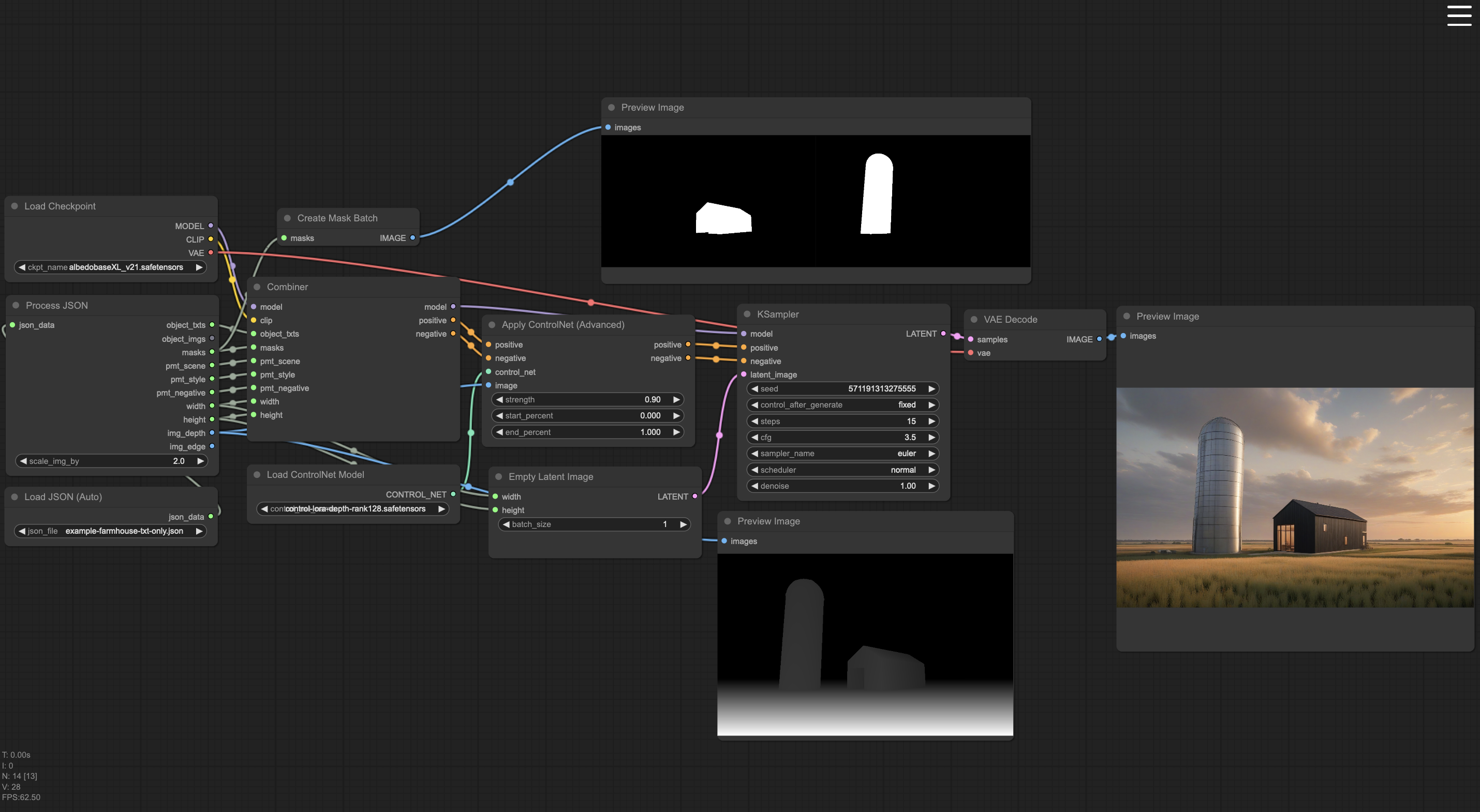
Task: Click the Combiner model output socket
Action: 453,307
